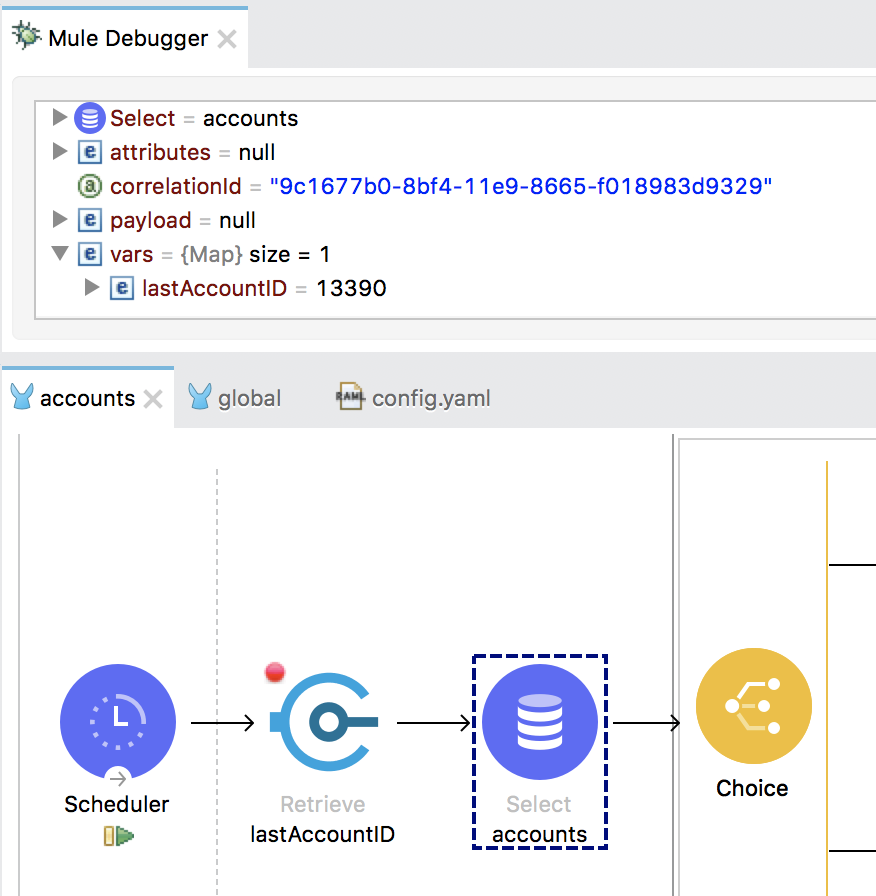The image size is (876, 896).
Task: Click the attributes entry icon
Action: click(90, 152)
